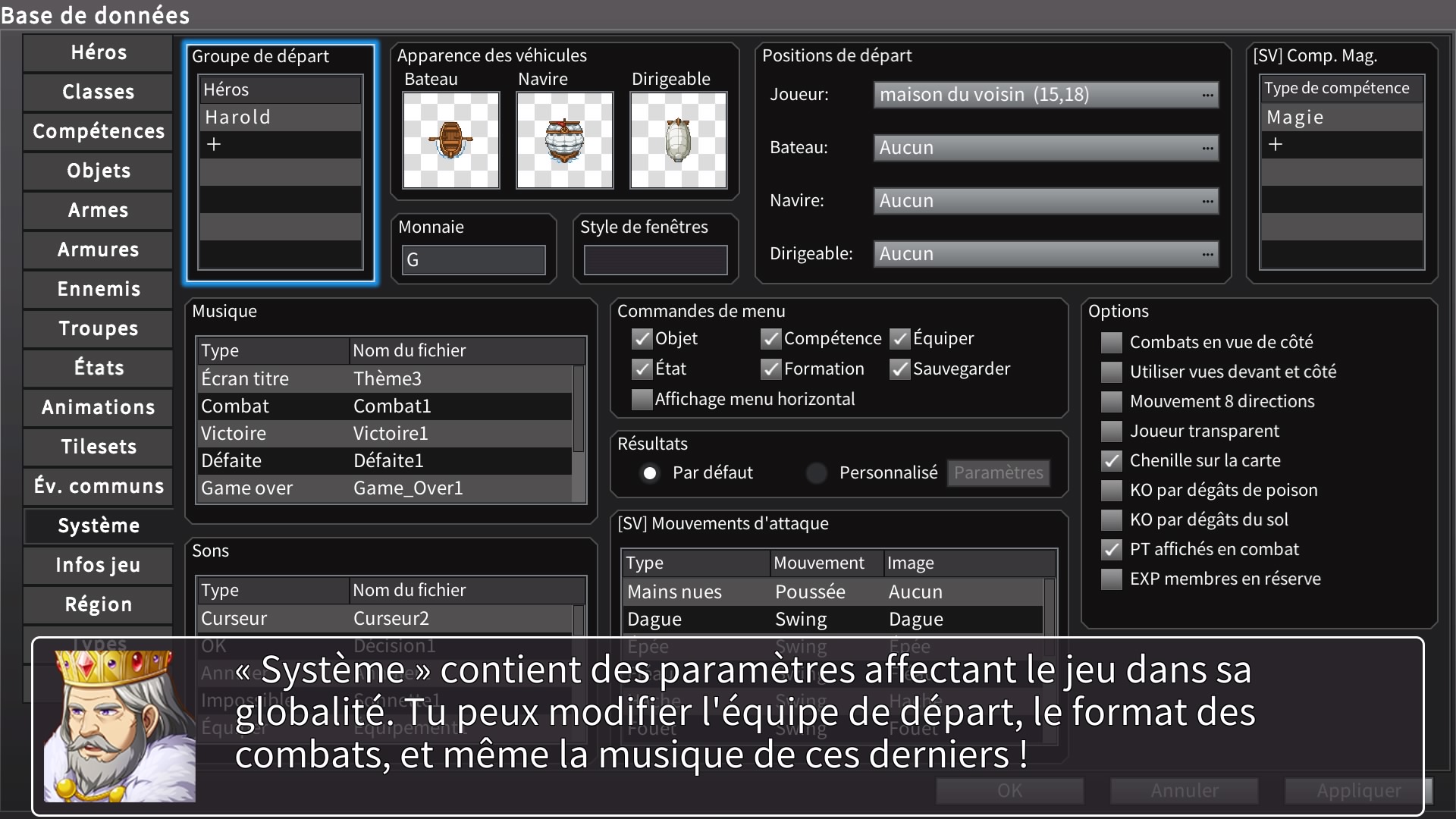Select Harold in the starting party list
Viewport: 1456px width, 819px height.
[280, 118]
